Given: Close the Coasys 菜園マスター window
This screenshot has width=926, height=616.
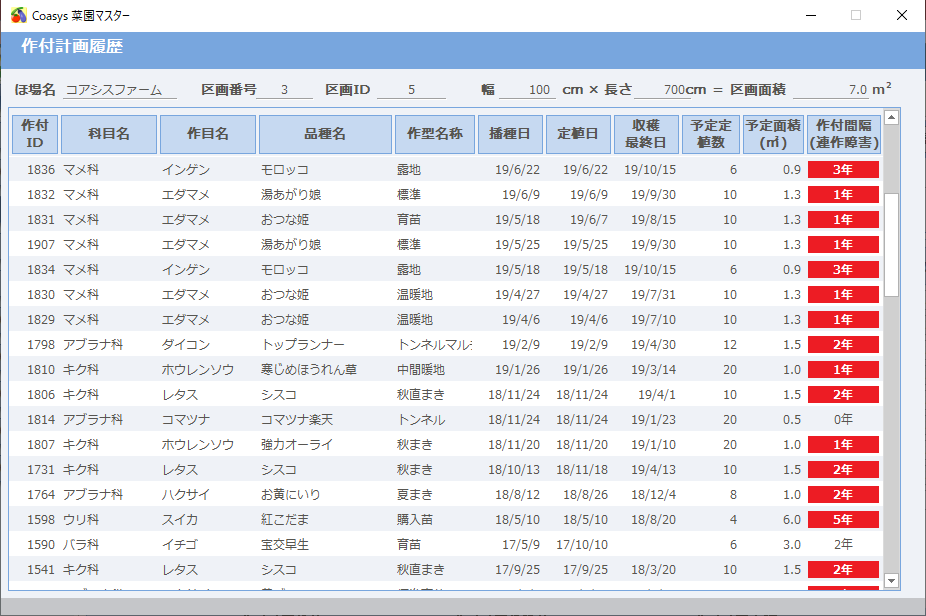Looking at the screenshot, I should coord(902,15).
